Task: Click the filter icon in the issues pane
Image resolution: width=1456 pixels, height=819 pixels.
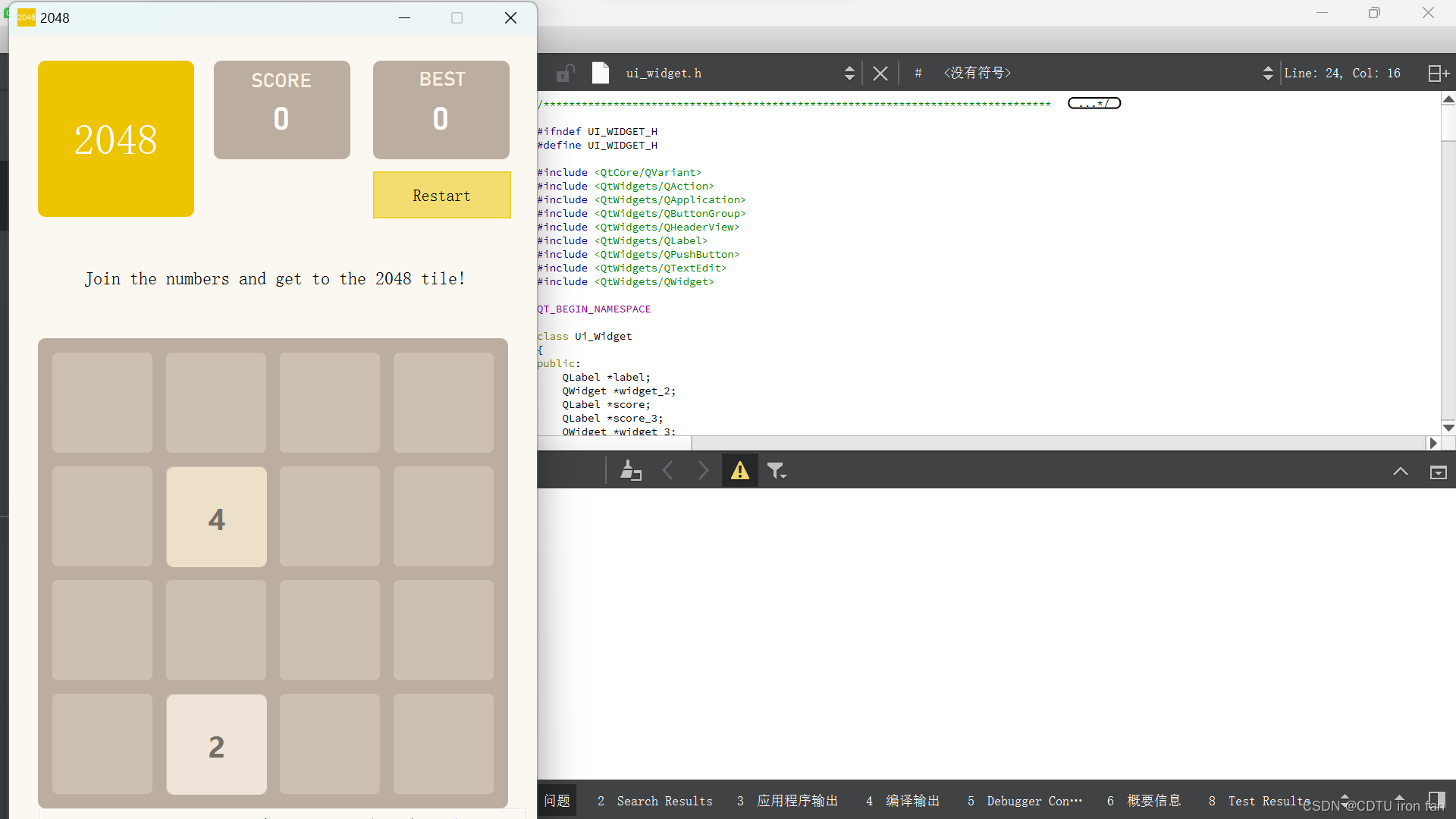Action: tap(777, 471)
